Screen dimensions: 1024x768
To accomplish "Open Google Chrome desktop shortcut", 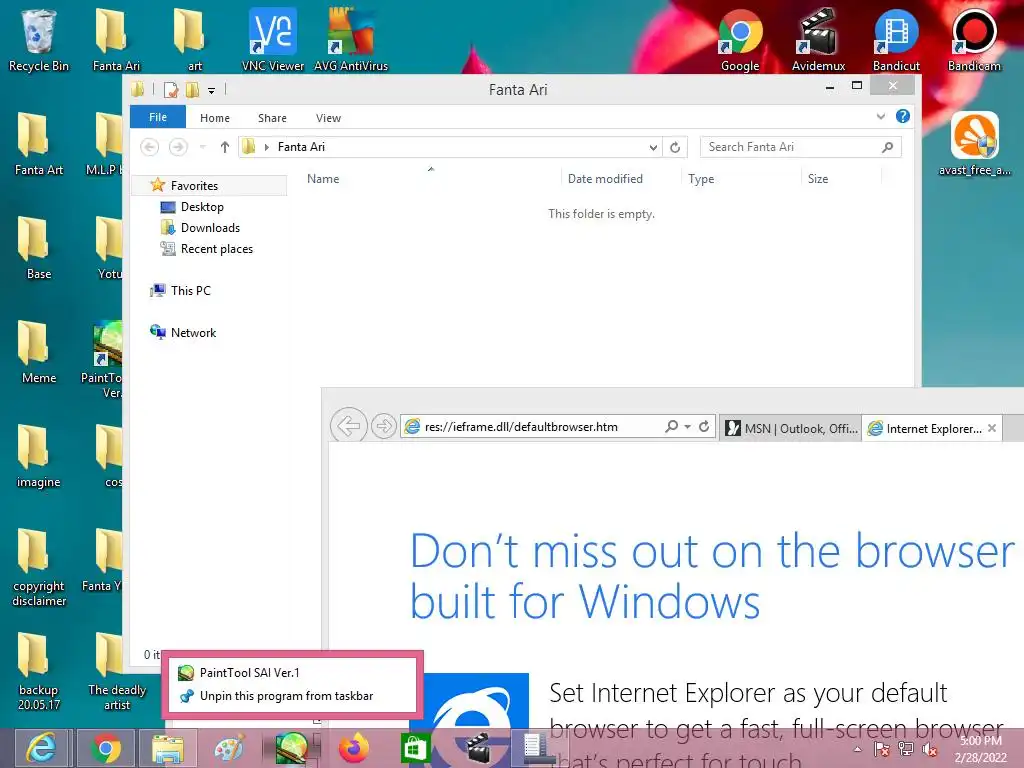I will point(740,39).
